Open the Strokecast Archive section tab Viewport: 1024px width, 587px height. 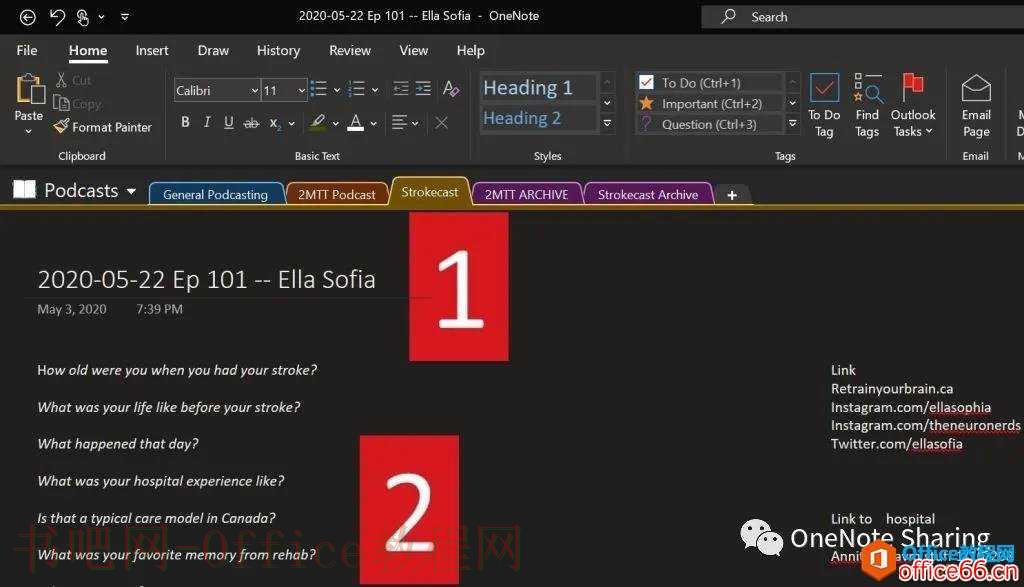click(648, 194)
